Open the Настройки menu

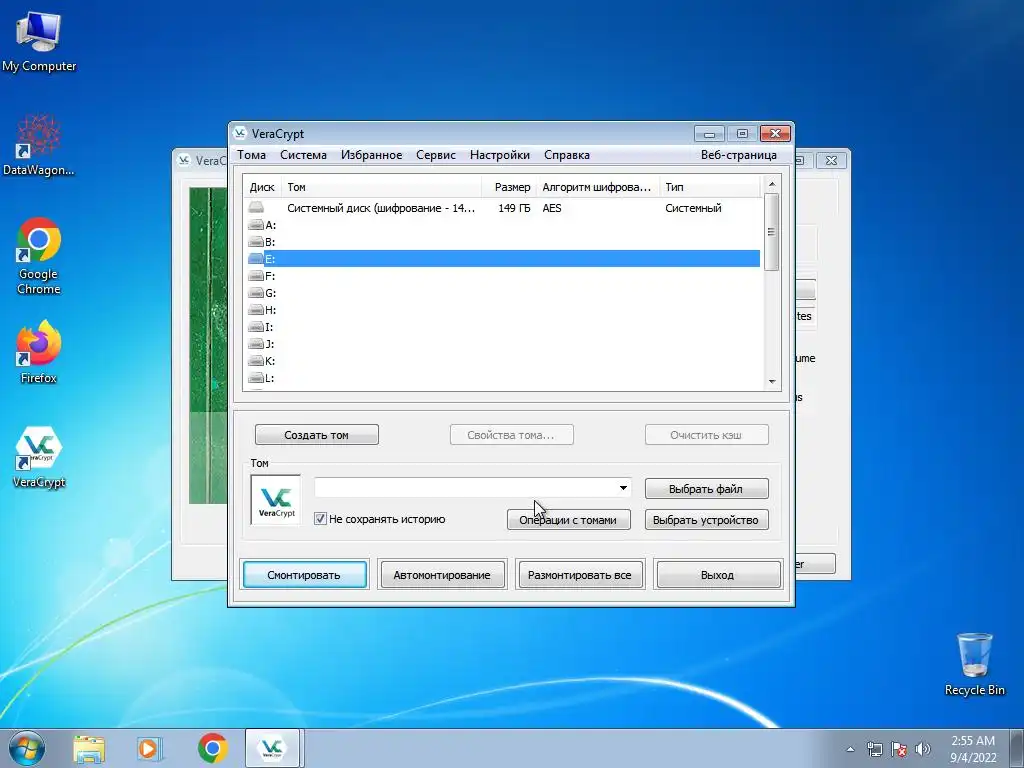[x=500, y=155]
